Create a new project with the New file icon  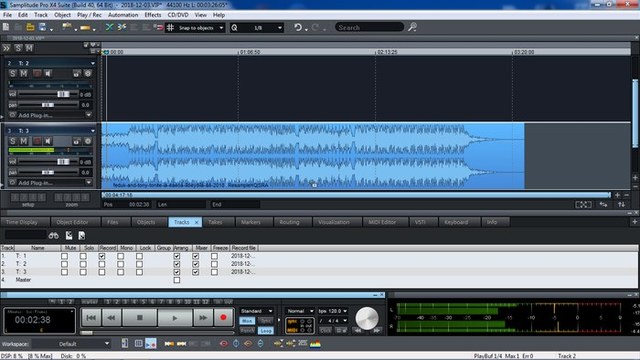coord(6,27)
